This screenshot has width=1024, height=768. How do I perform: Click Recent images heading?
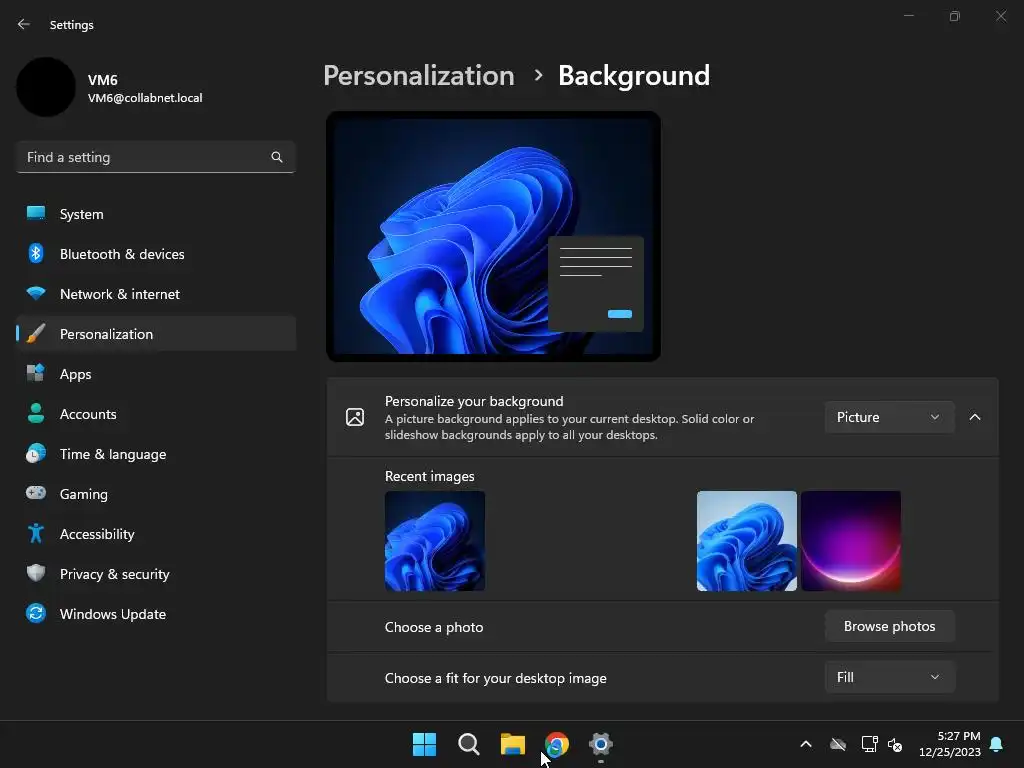point(430,476)
